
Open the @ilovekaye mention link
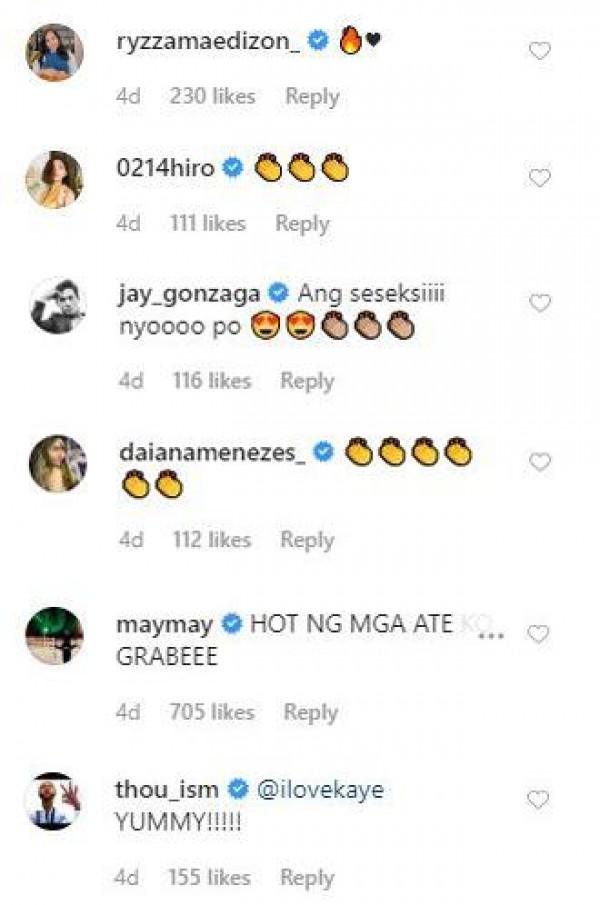320,790
